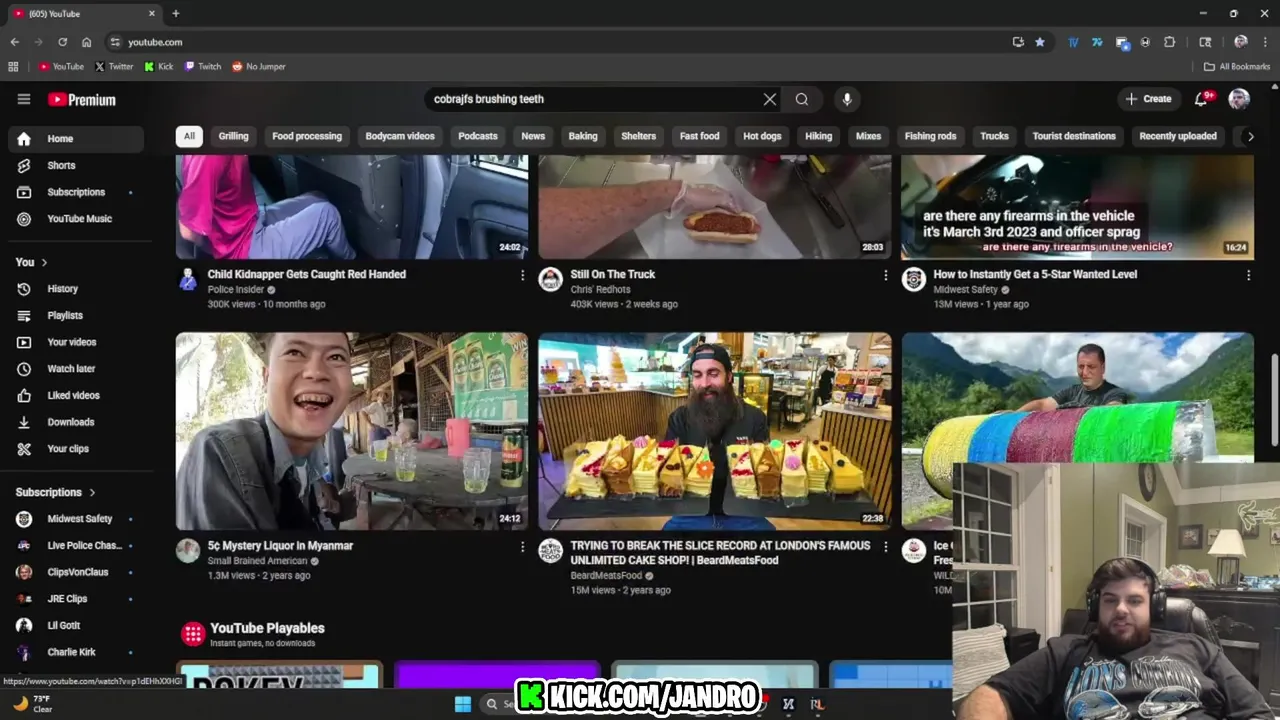
Task: Open options for Still On The Truck video
Action: pyautogui.click(x=885, y=275)
